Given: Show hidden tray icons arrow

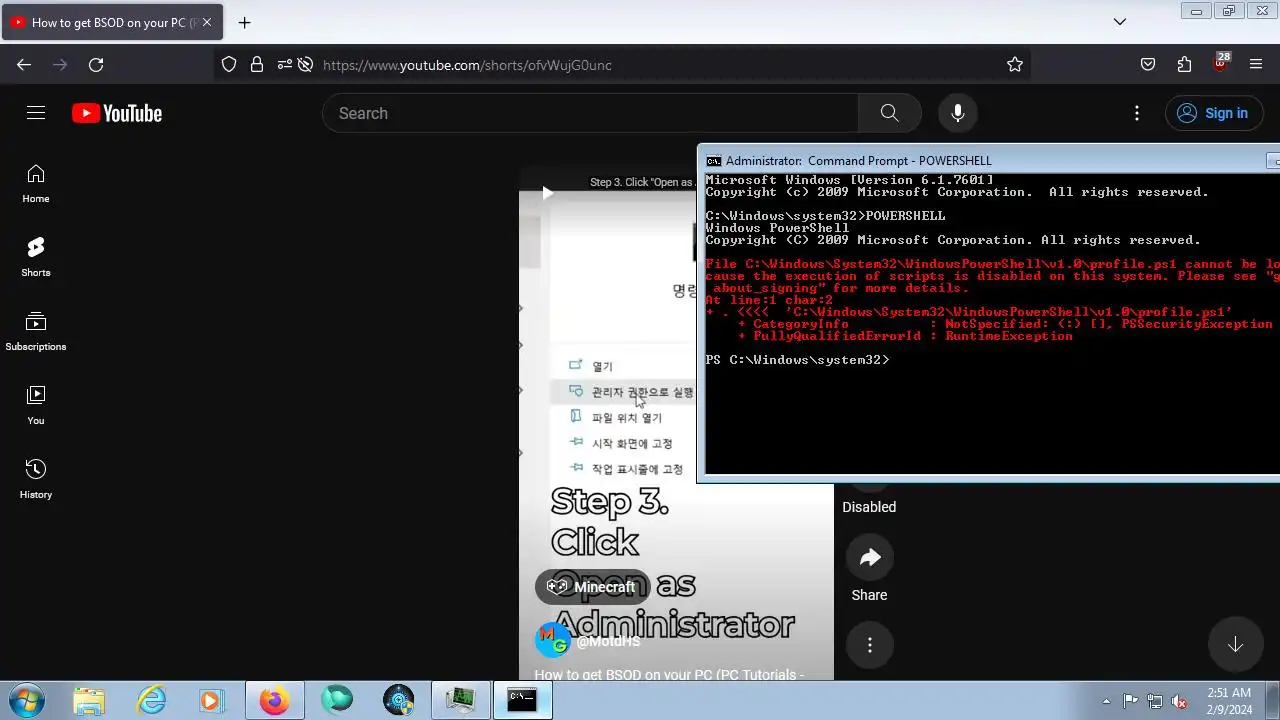Looking at the screenshot, I should [1106, 701].
